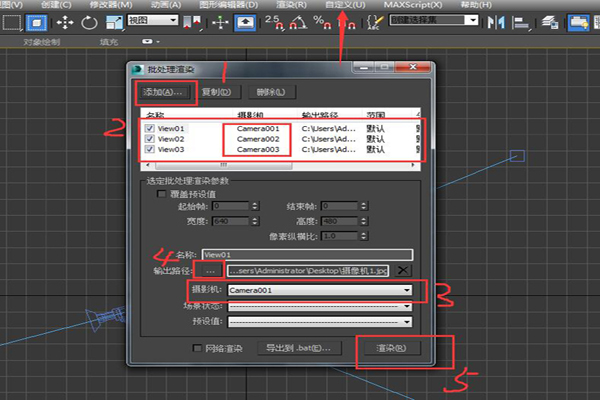Image resolution: width=600 pixels, height=400 pixels.
Task: Uncheck the View01 checkbox
Action: tap(150, 129)
